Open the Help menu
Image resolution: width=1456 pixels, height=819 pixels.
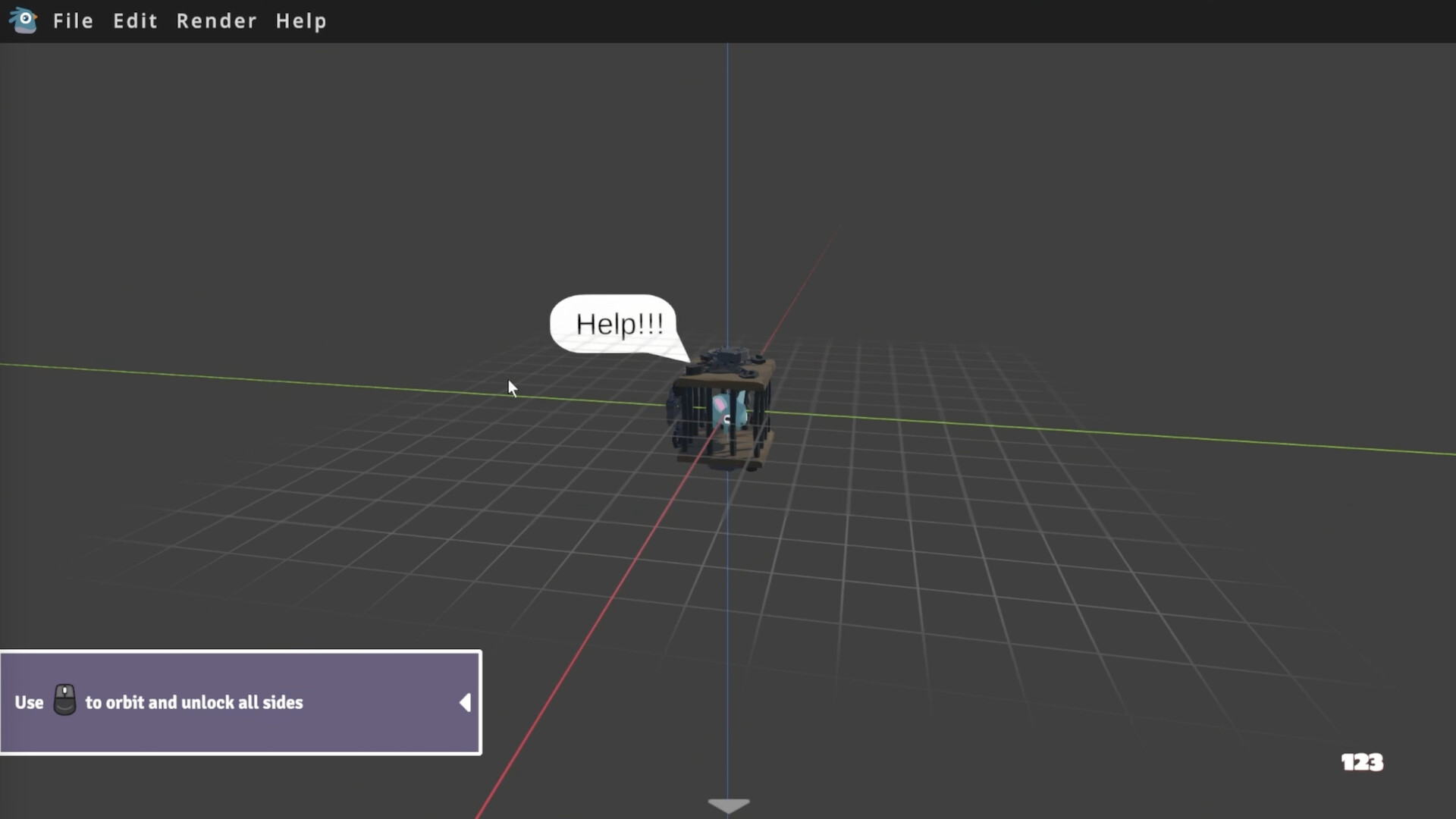pos(301,20)
